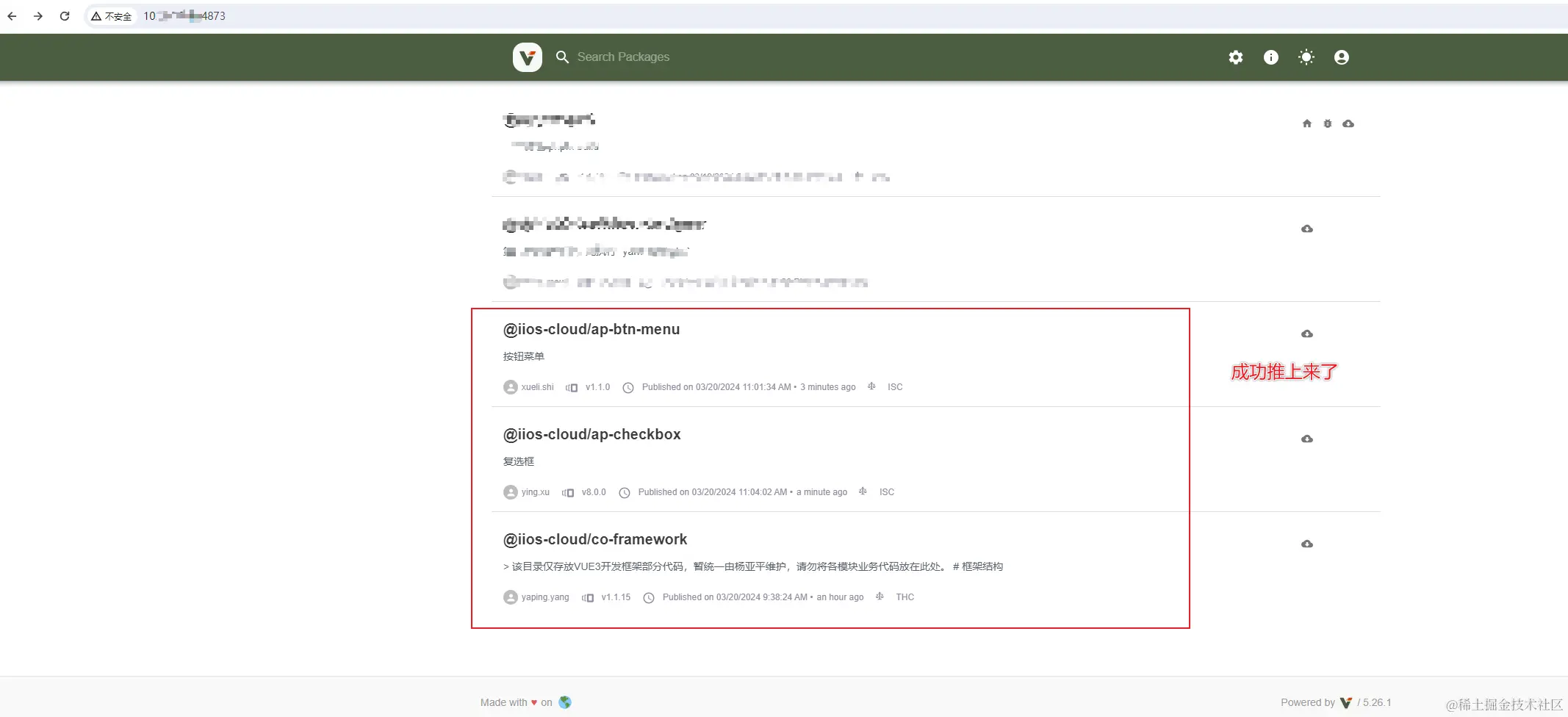Click the description text 复选框
Viewport: 1568px width, 717px height.
tap(519, 461)
